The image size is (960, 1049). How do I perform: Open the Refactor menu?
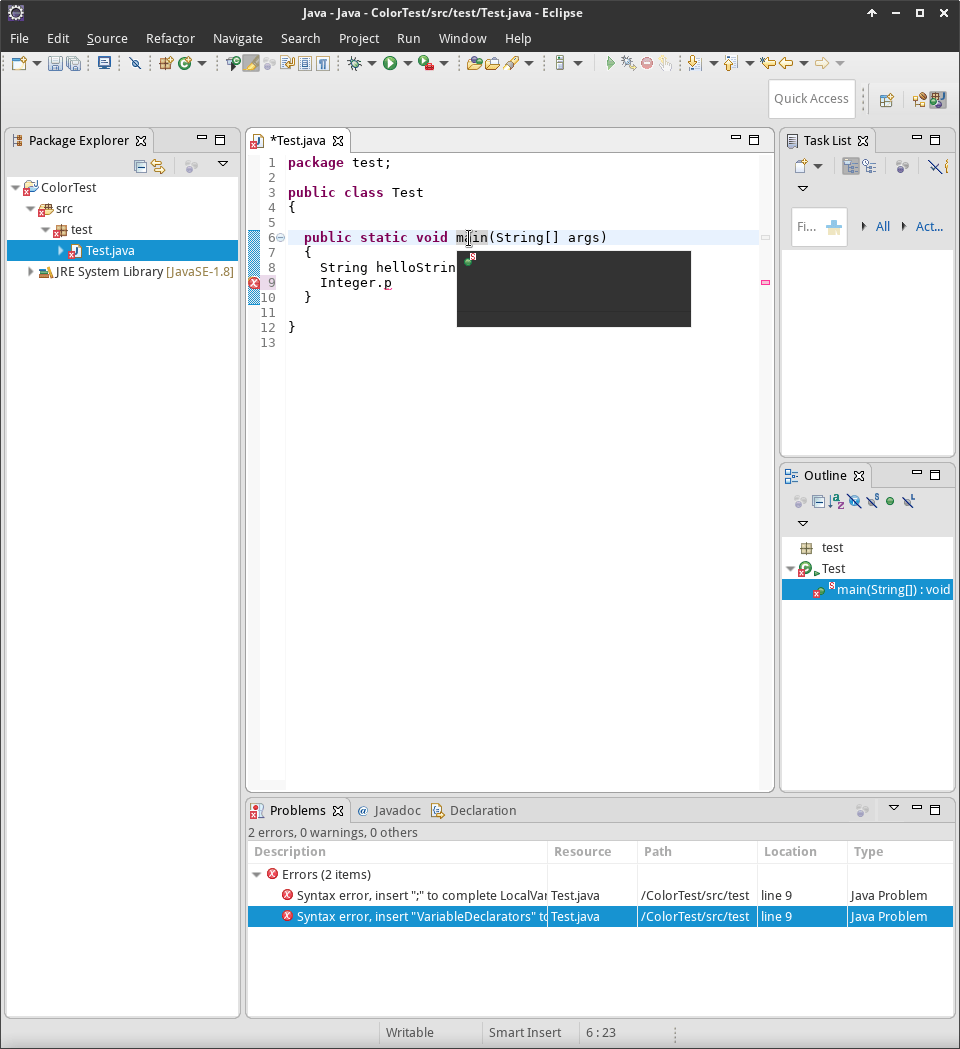coord(171,39)
